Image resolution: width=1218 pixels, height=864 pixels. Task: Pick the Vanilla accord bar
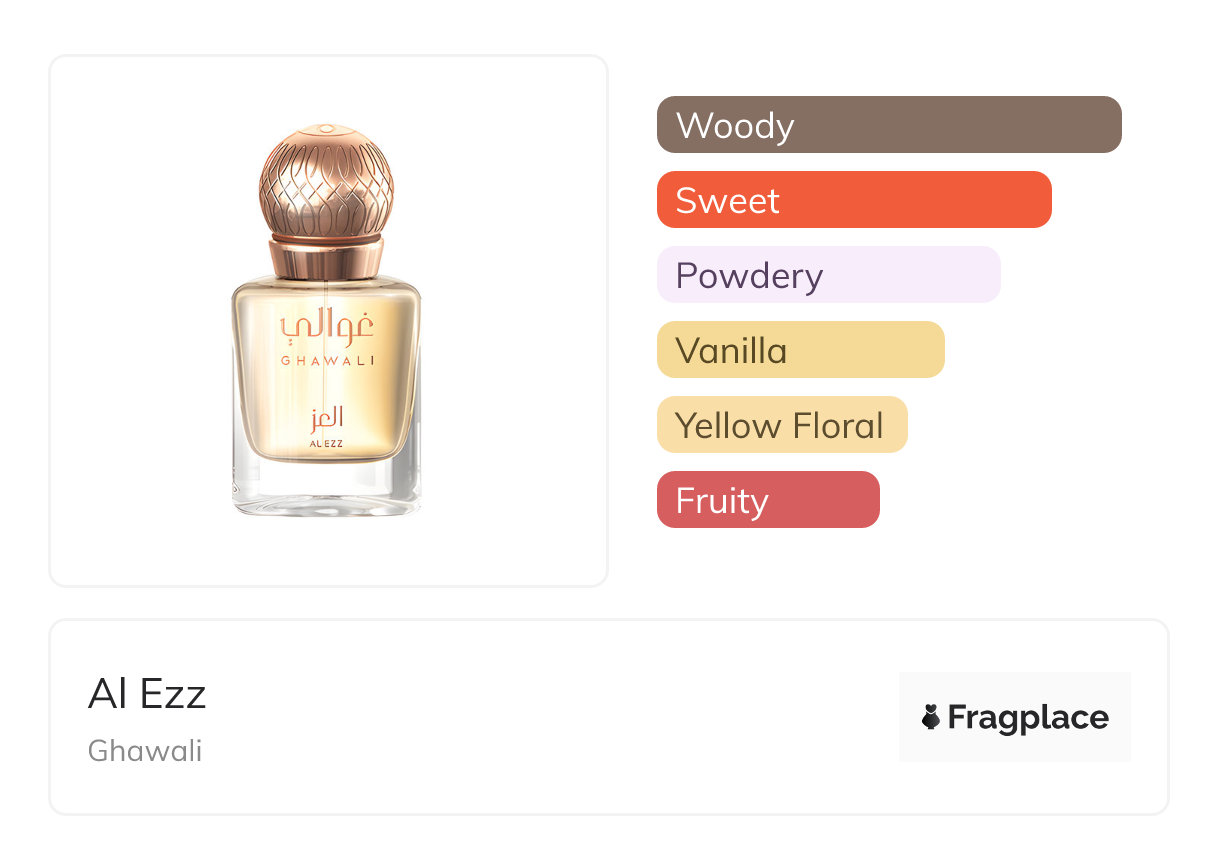coord(800,350)
